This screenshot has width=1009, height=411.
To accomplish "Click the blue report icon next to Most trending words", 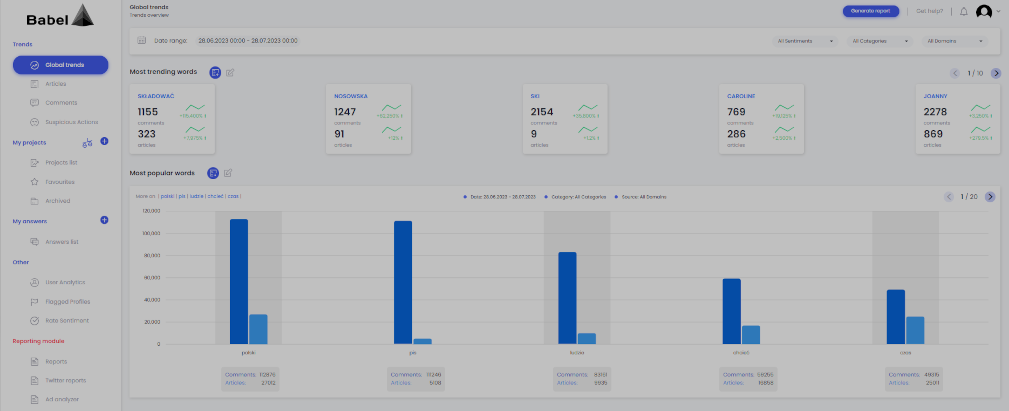I will (215, 72).
